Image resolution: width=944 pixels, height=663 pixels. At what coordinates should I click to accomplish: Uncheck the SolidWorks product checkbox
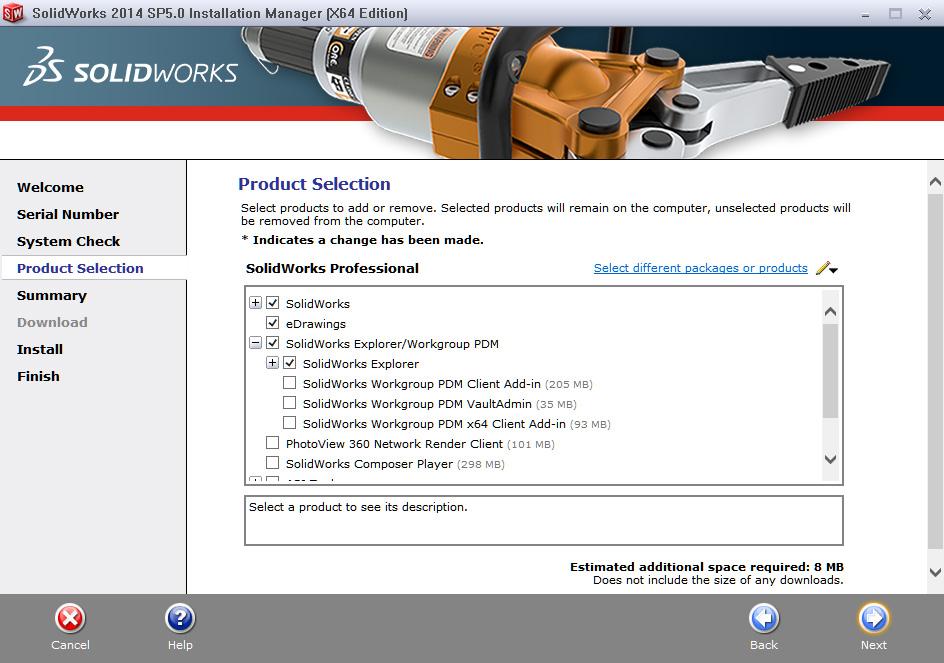tap(273, 303)
